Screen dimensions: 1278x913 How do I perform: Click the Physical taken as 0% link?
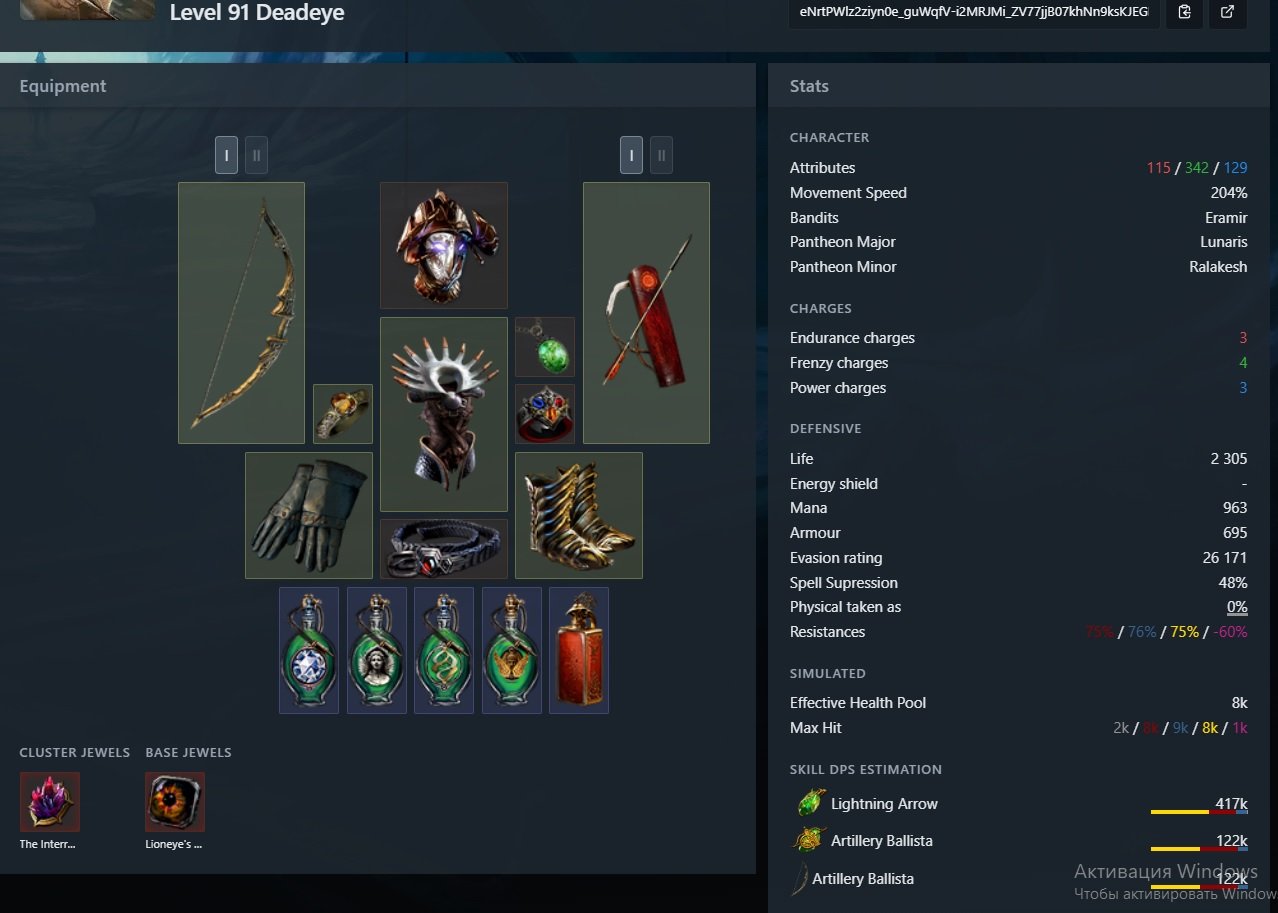coord(1237,607)
